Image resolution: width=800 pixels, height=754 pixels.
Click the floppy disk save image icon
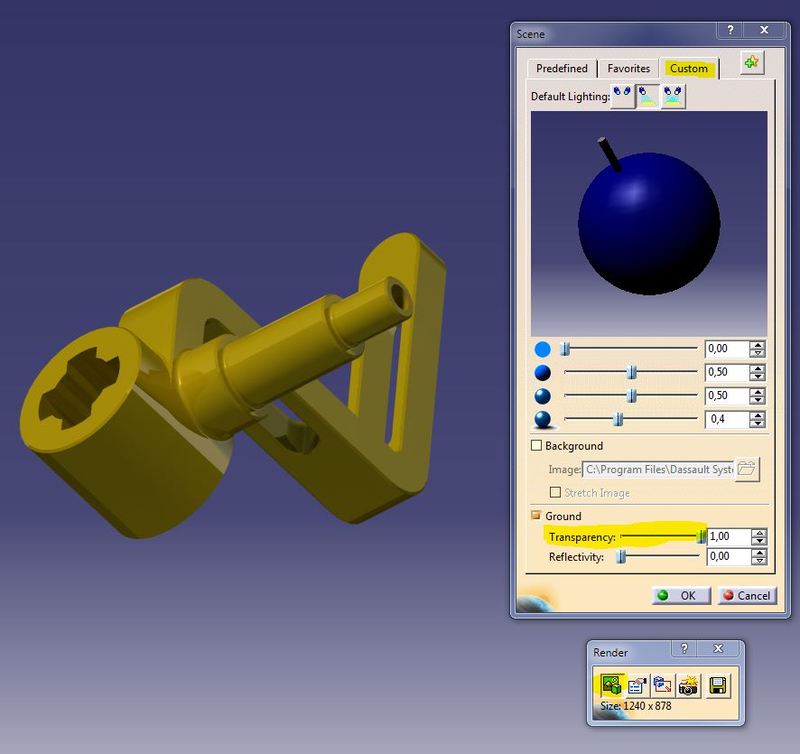click(718, 685)
